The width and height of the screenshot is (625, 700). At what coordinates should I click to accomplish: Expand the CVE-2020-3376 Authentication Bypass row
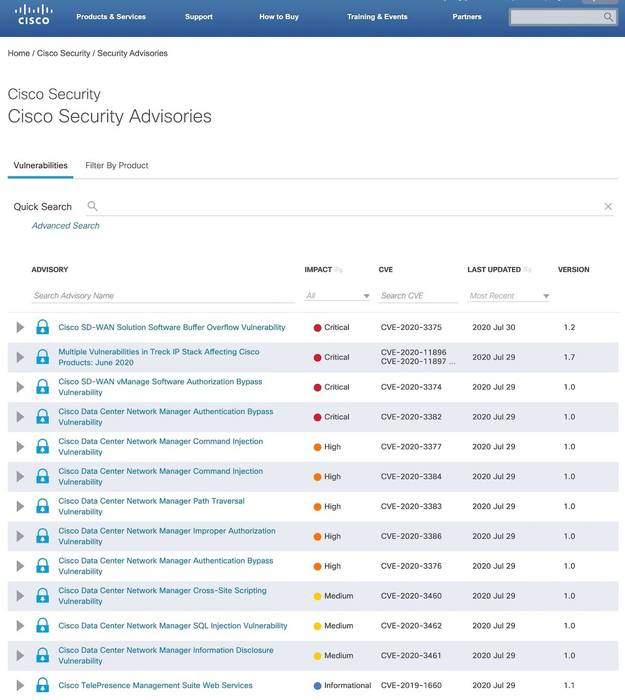click(x=20, y=566)
